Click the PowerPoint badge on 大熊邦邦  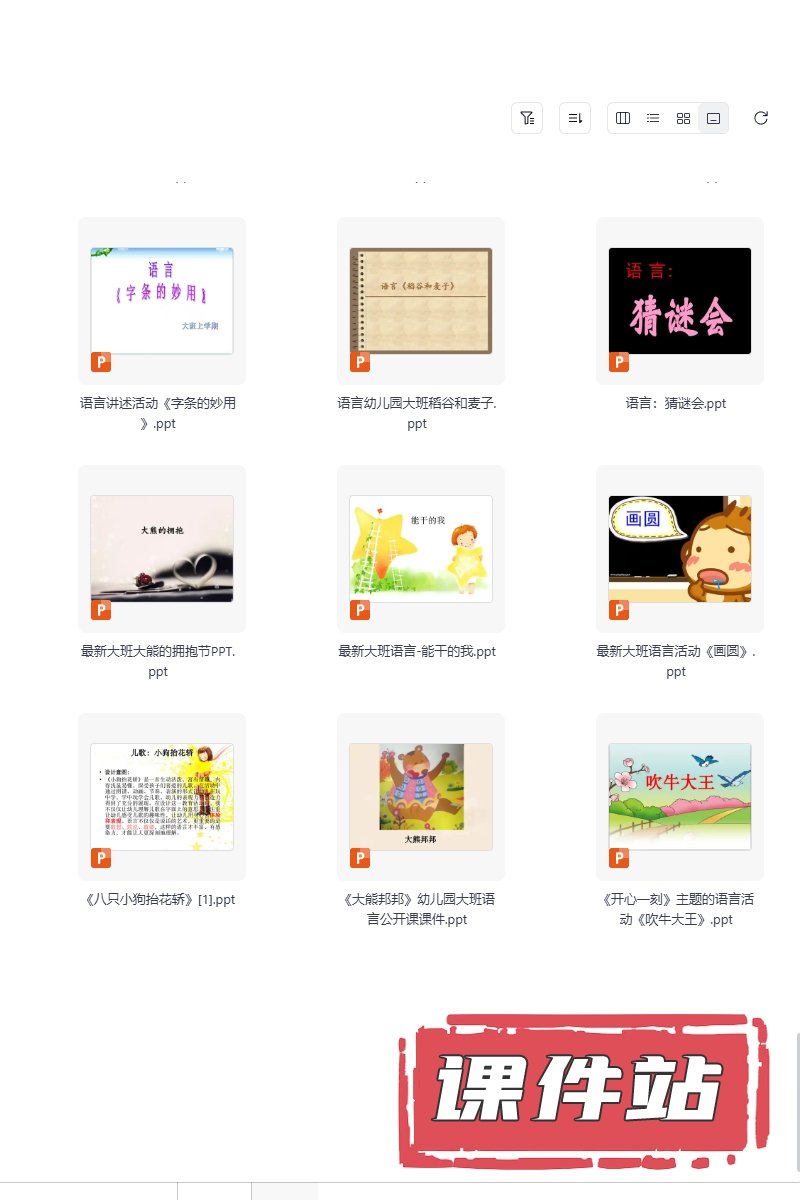(x=360, y=858)
